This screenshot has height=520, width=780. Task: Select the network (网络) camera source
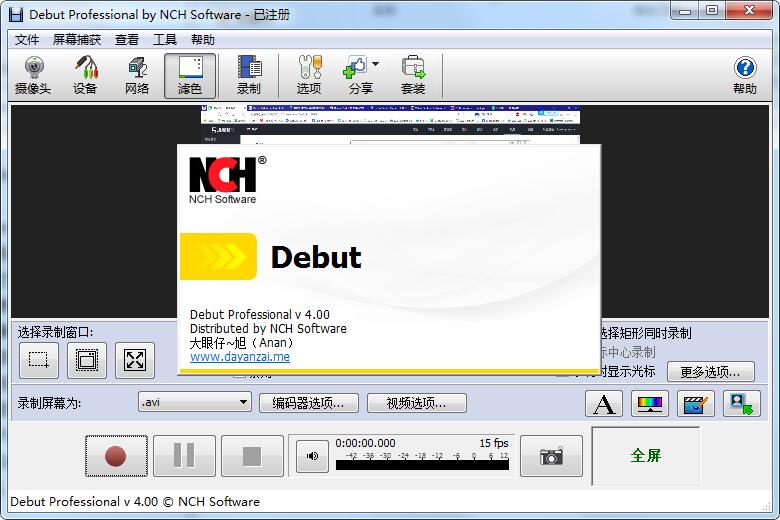tap(137, 76)
